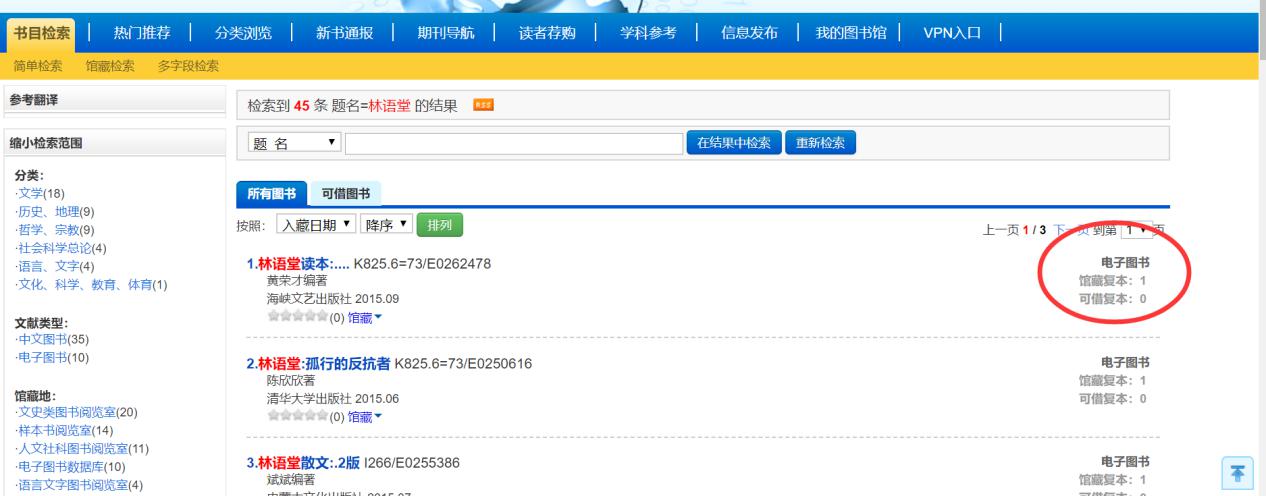
Task: Click the 在结果中检索 button
Action: point(733,143)
